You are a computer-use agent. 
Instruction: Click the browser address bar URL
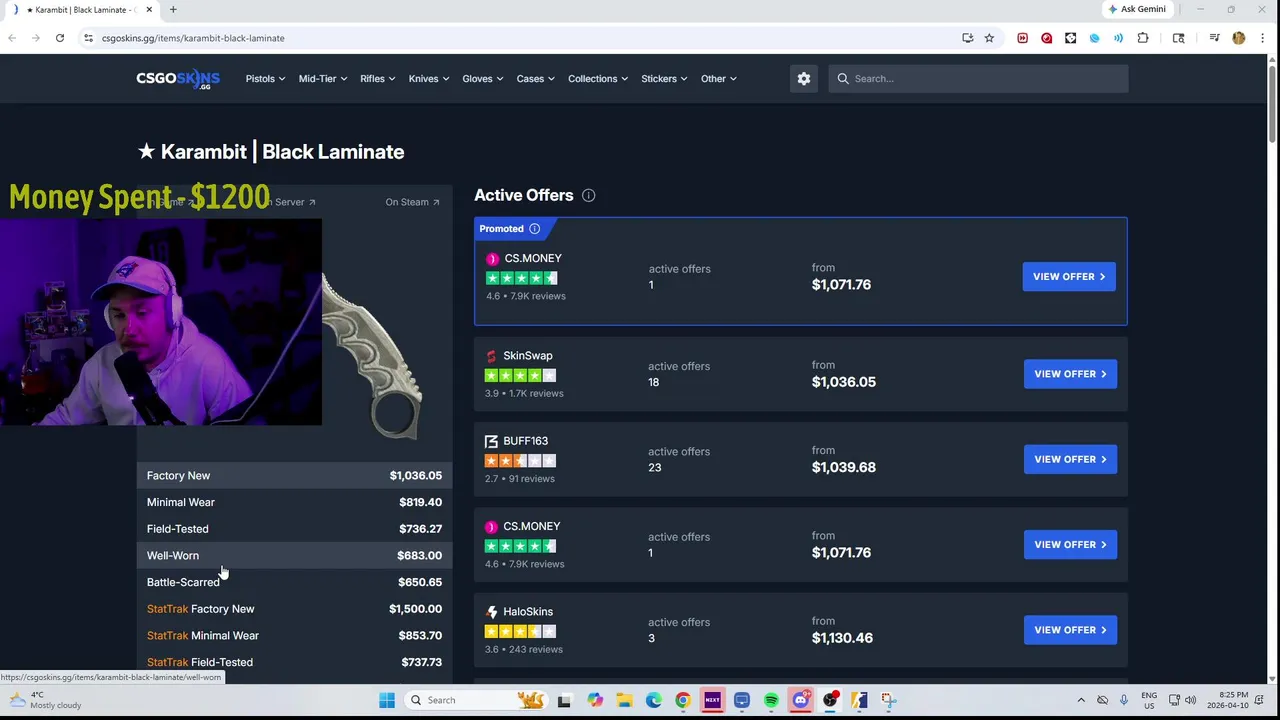[193, 38]
